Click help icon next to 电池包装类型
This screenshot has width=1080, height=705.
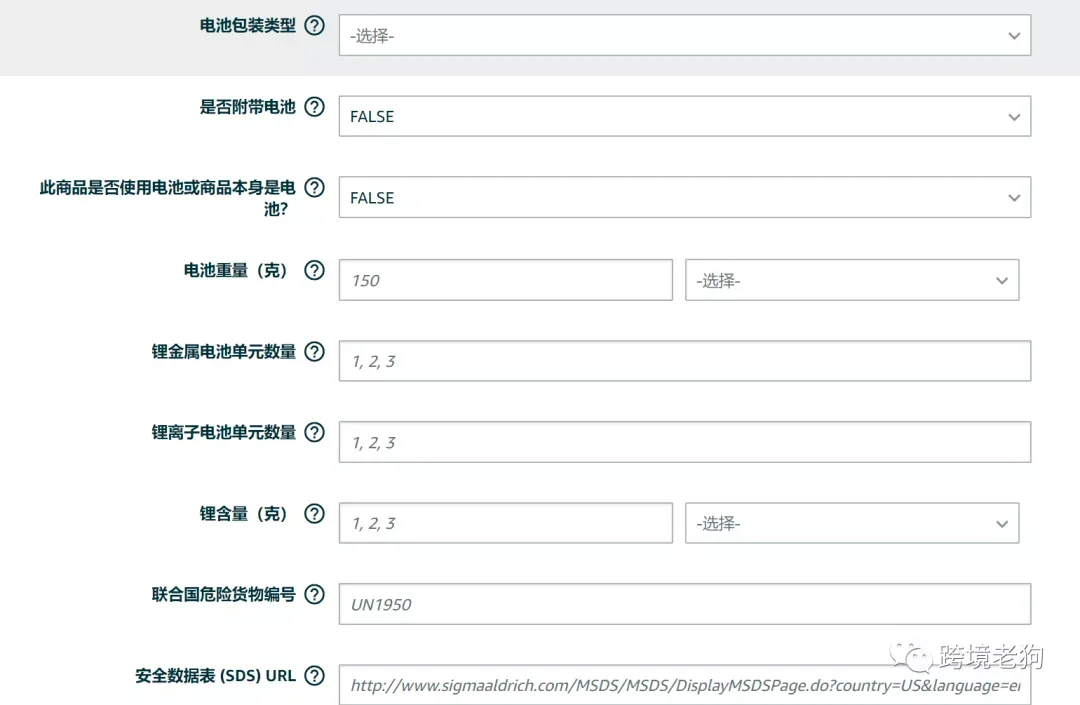point(315,25)
